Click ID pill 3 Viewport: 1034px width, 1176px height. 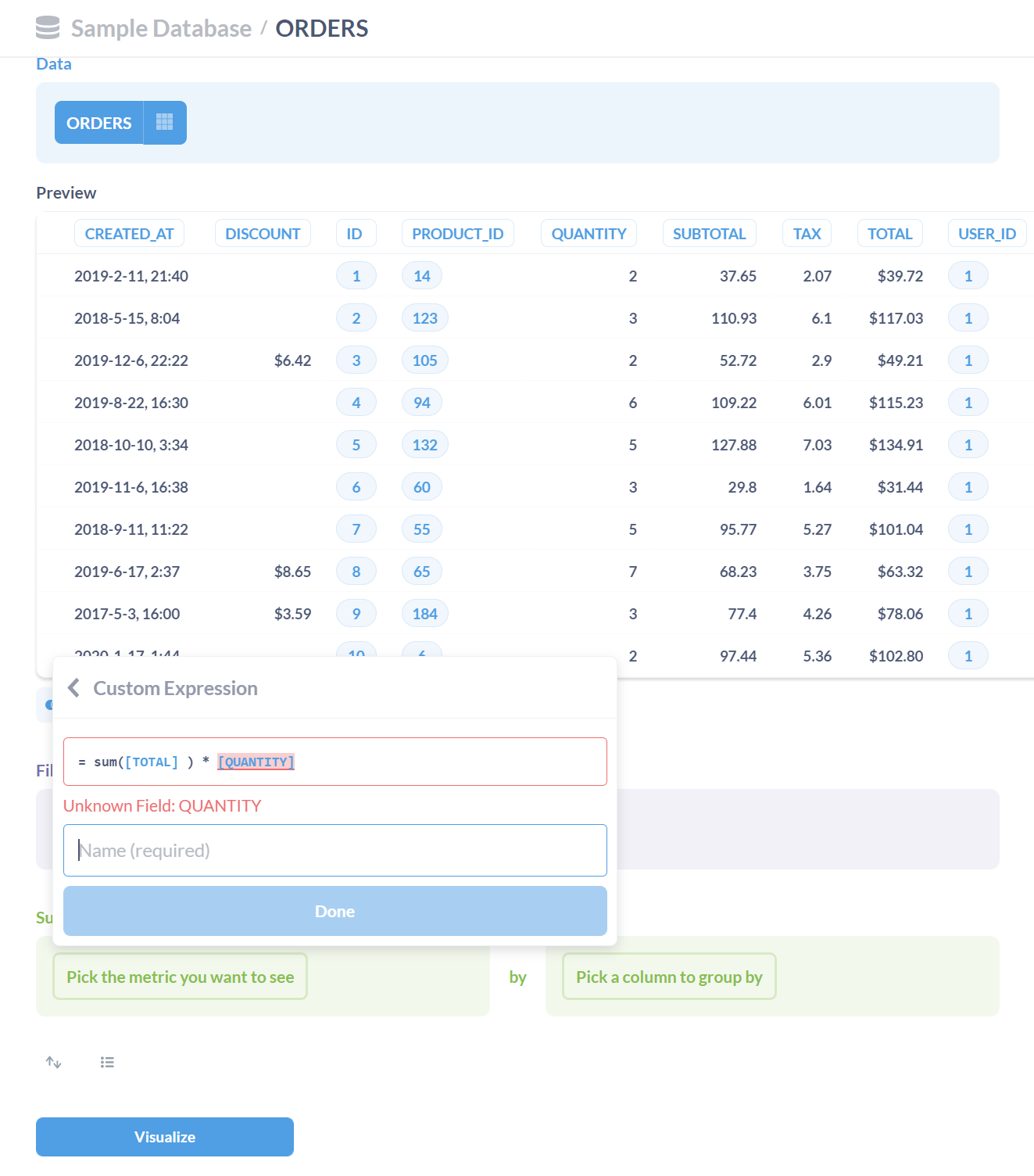coord(356,360)
